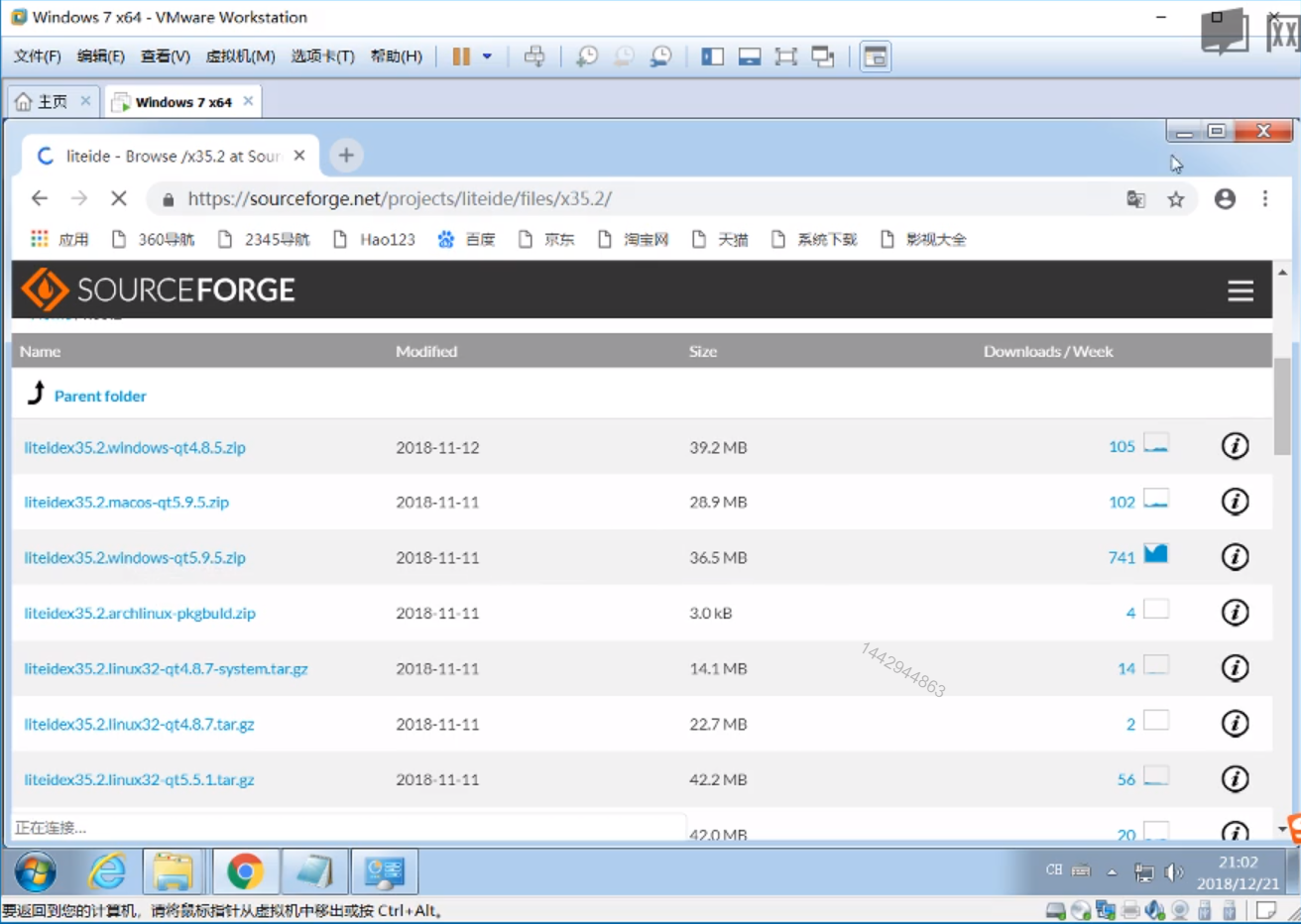Click the SourceForge hamburger menu icon

[1240, 290]
